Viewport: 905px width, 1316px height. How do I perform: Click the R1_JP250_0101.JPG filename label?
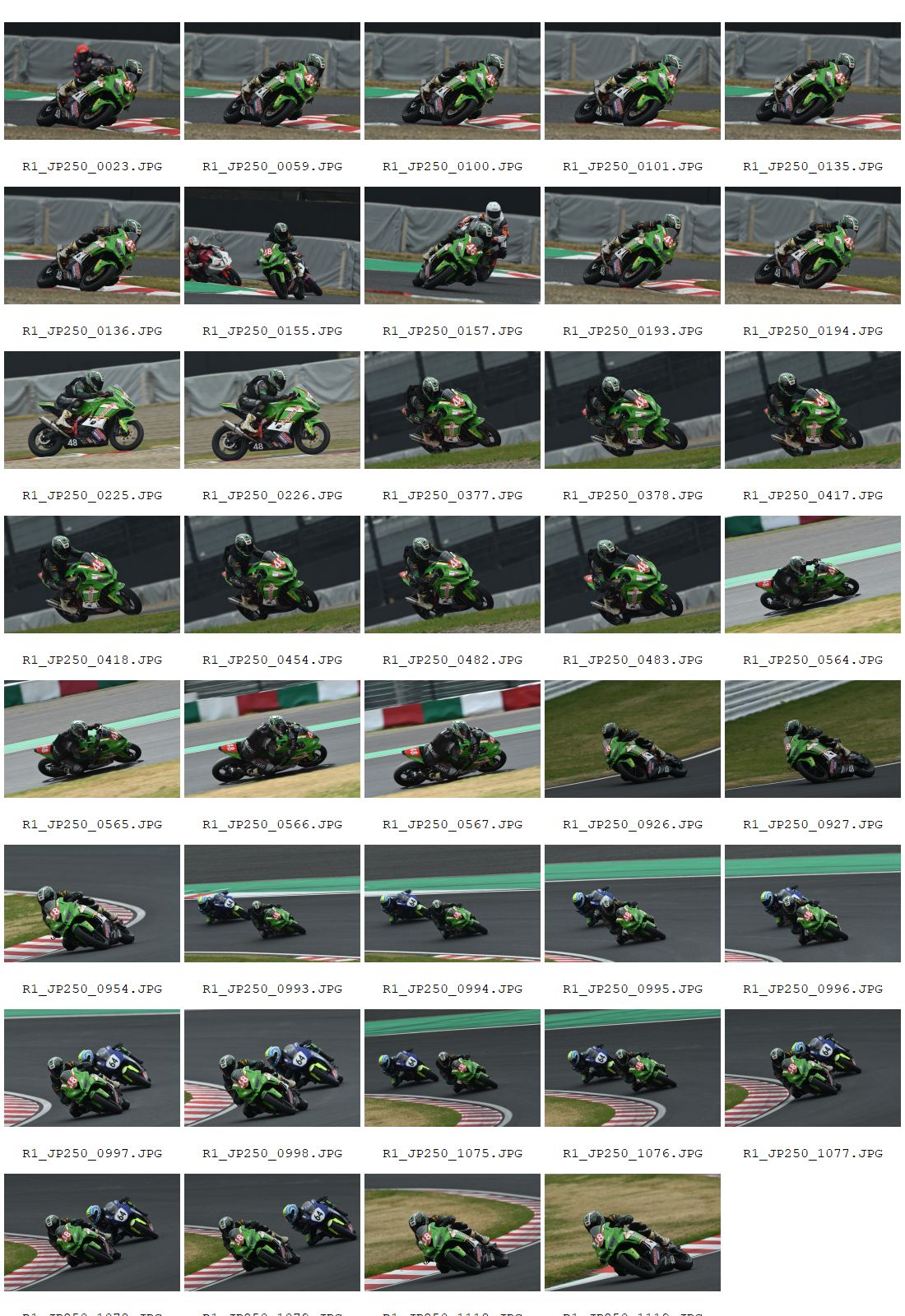(633, 166)
